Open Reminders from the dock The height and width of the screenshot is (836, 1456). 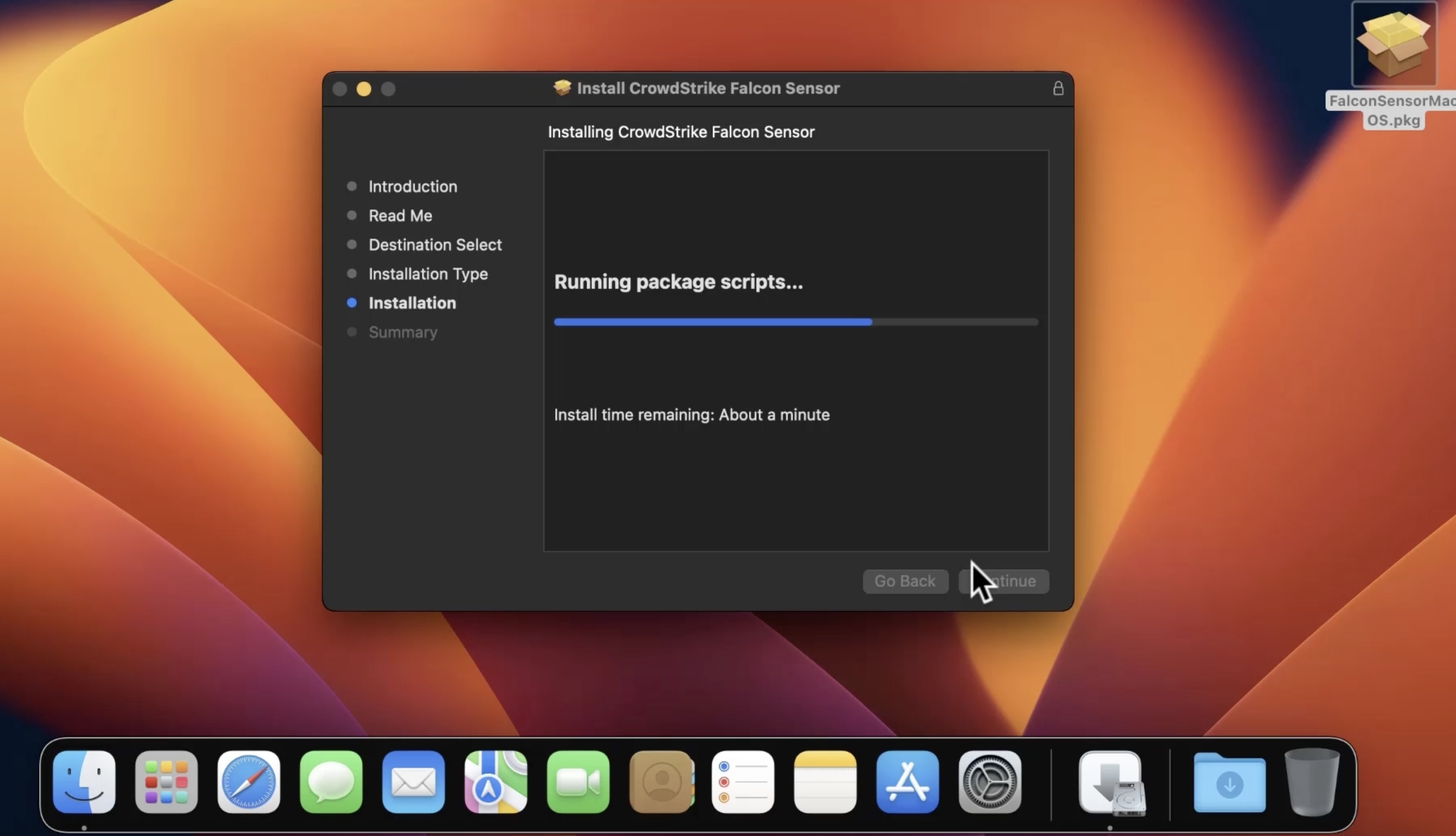pyautogui.click(x=743, y=782)
